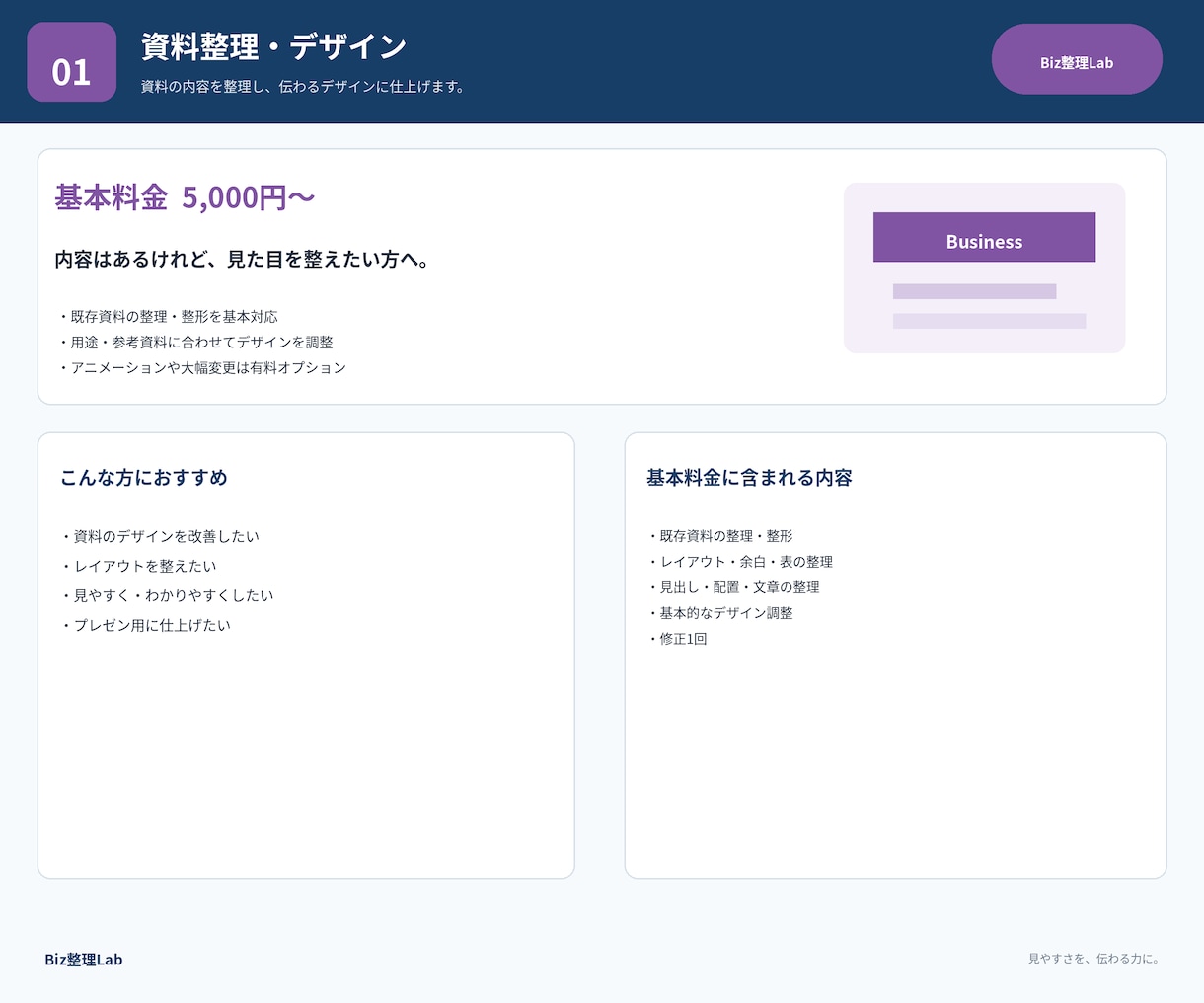Click the Business mockup banner
The height and width of the screenshot is (1003, 1204).
pyautogui.click(x=984, y=237)
